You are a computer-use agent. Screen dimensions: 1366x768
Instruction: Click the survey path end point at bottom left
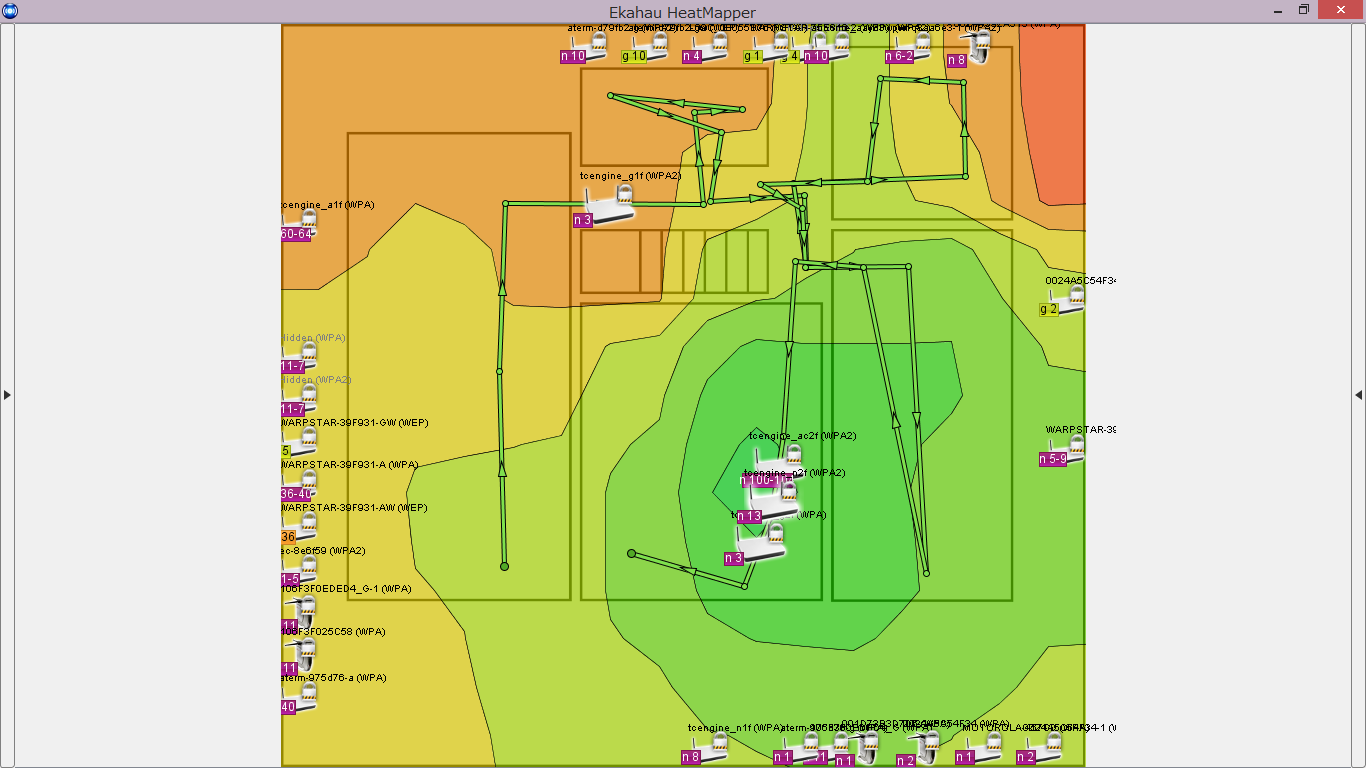click(x=504, y=567)
